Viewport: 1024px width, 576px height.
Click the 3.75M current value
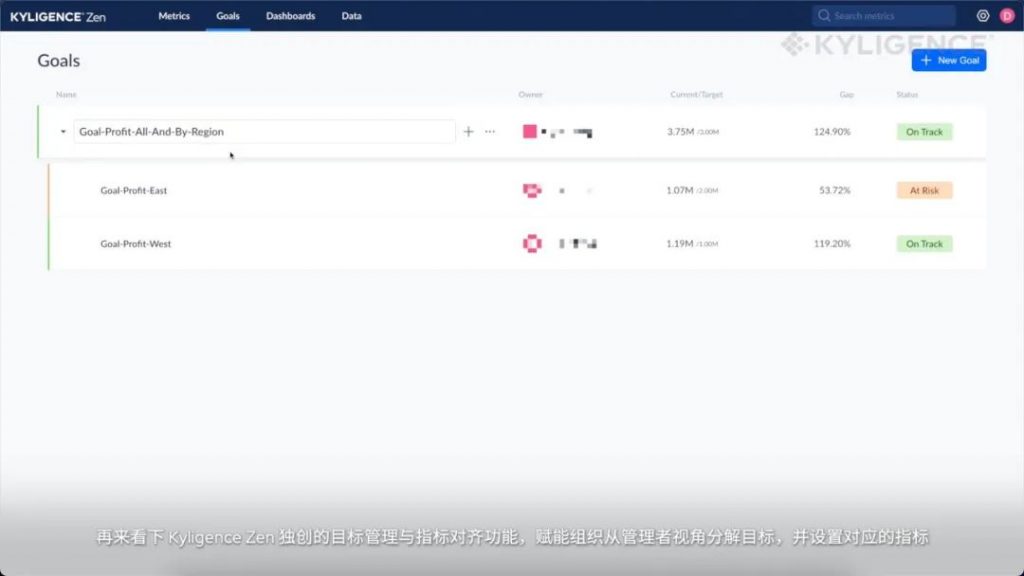(x=680, y=131)
